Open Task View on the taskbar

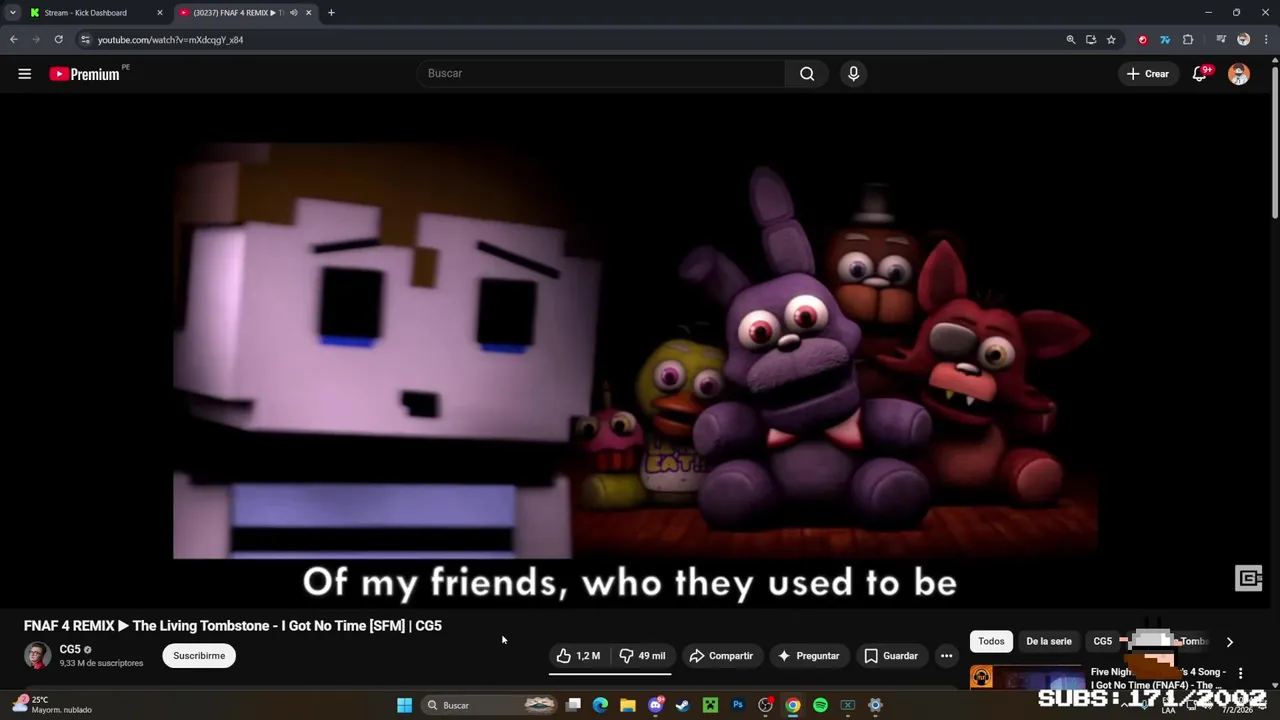point(573,705)
